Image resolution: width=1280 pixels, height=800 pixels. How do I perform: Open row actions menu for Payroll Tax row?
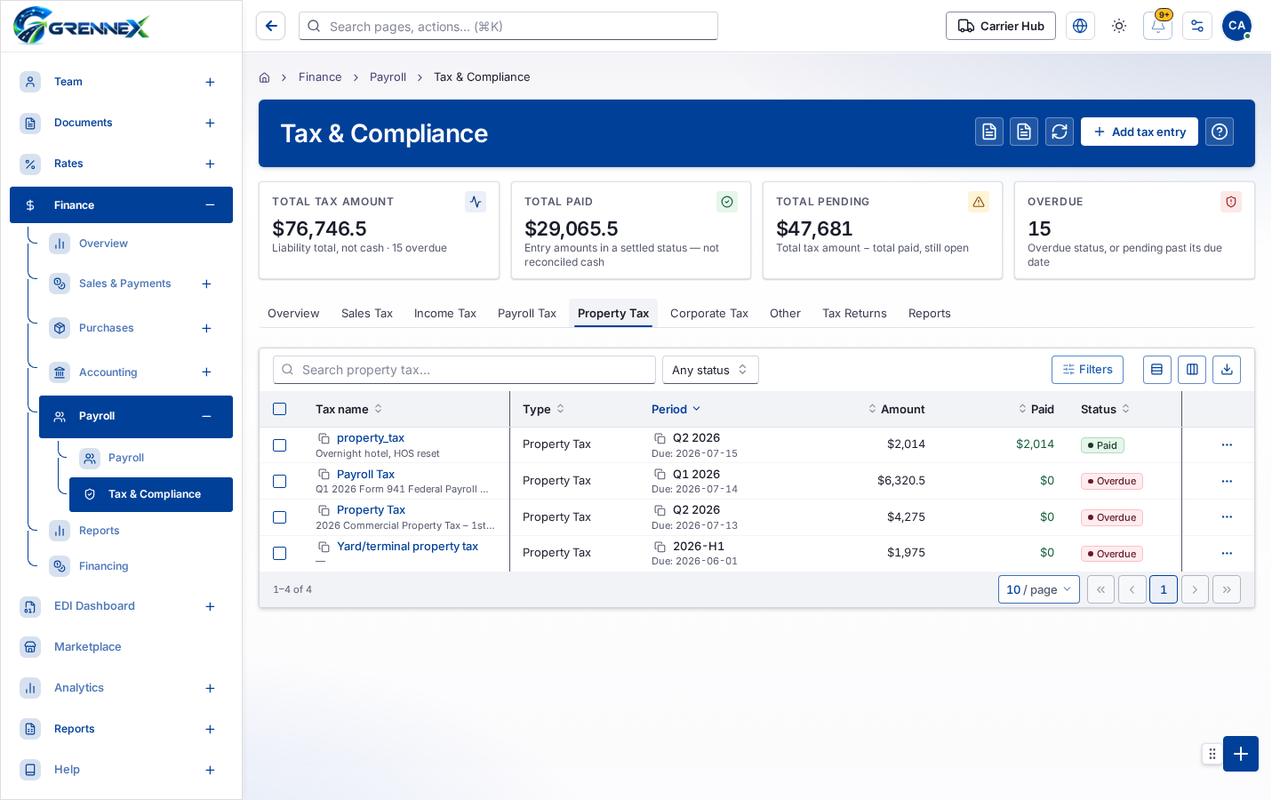(1227, 481)
